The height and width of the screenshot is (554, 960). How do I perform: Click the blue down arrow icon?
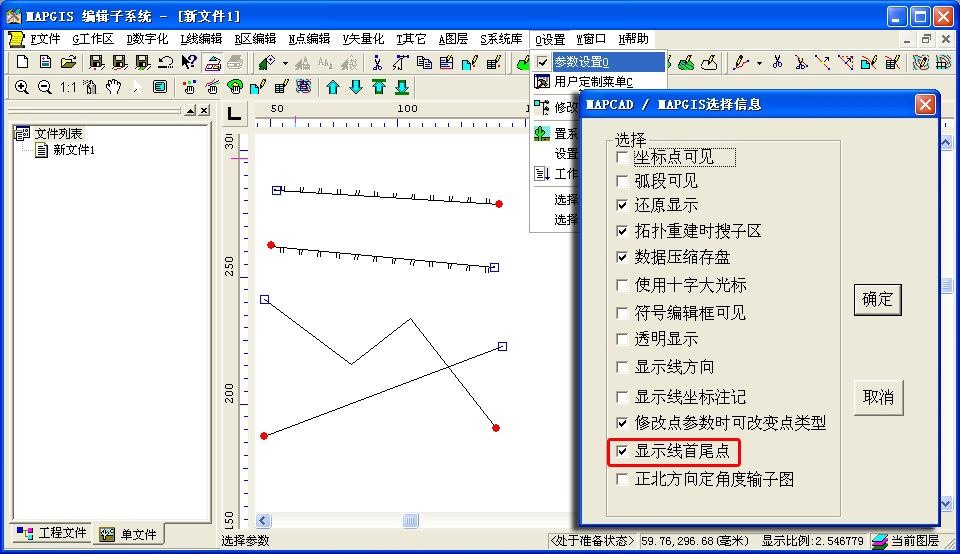pyautogui.click(x=356, y=87)
